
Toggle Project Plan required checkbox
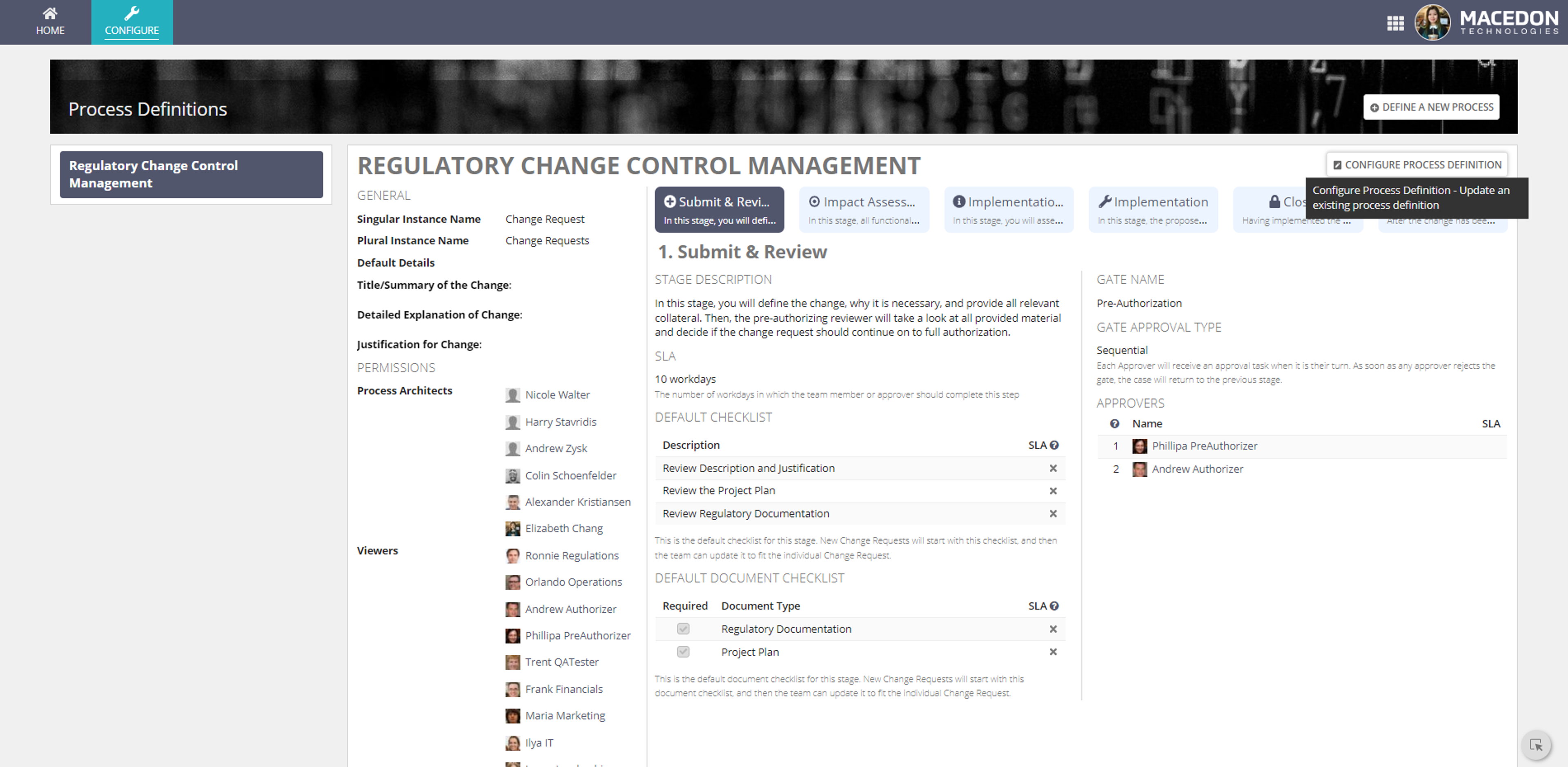tap(683, 652)
